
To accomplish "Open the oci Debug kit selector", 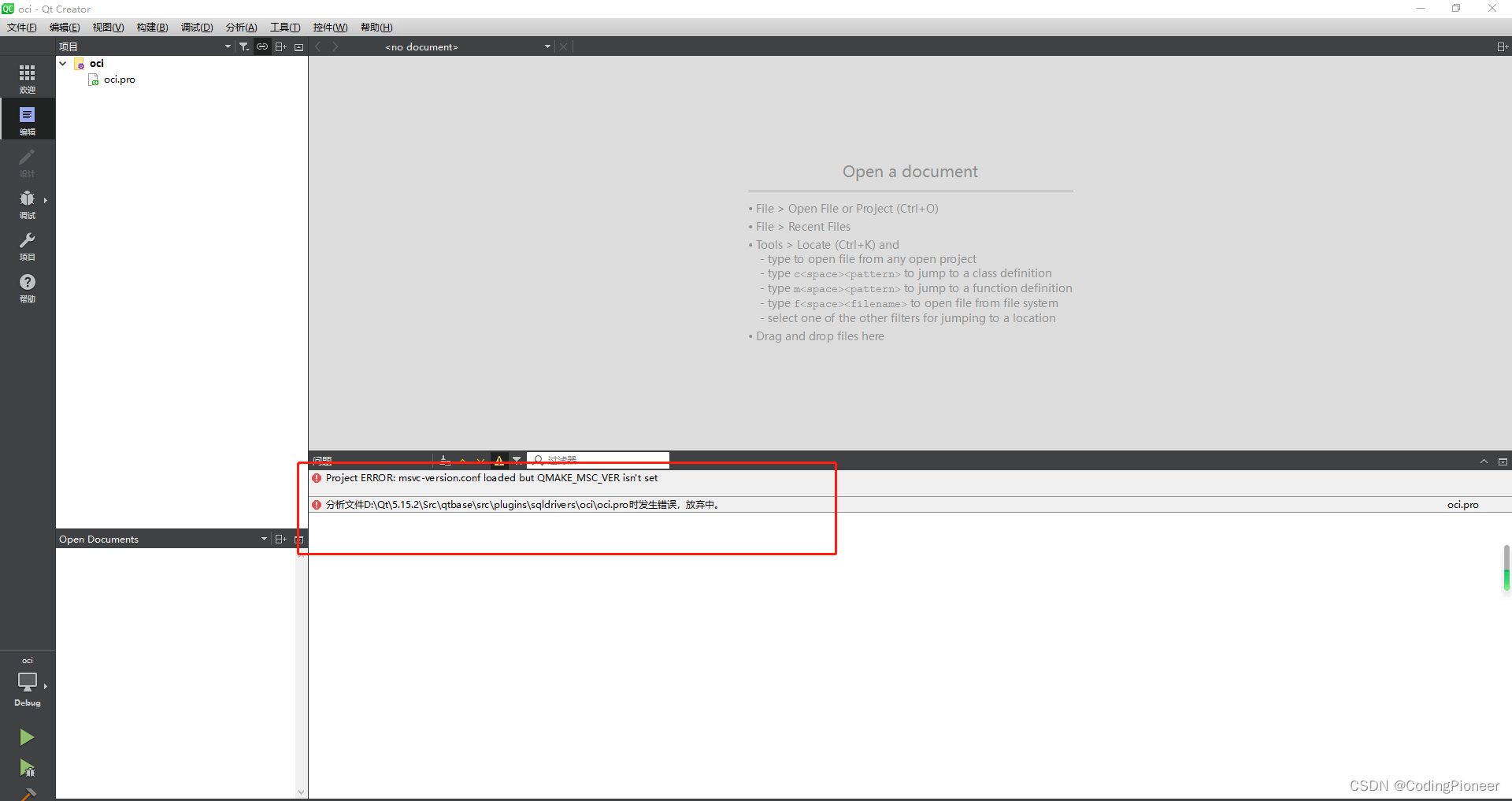I will tap(28, 682).
